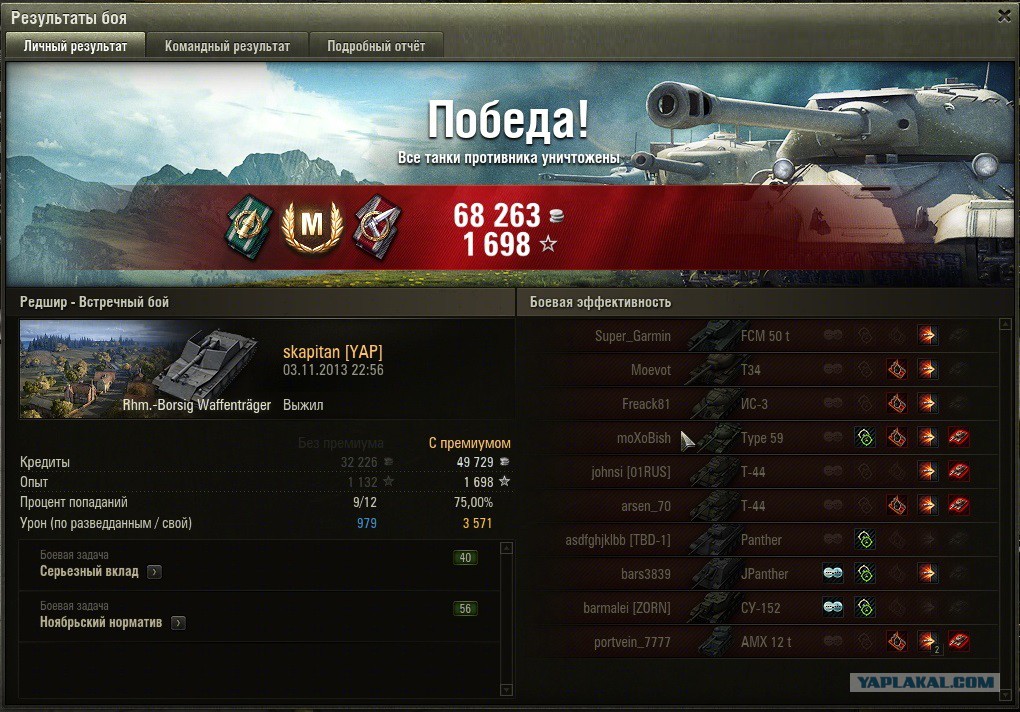Click the kill icon in moXoBish row
Screen dimensions: 1020x712
(x=959, y=438)
